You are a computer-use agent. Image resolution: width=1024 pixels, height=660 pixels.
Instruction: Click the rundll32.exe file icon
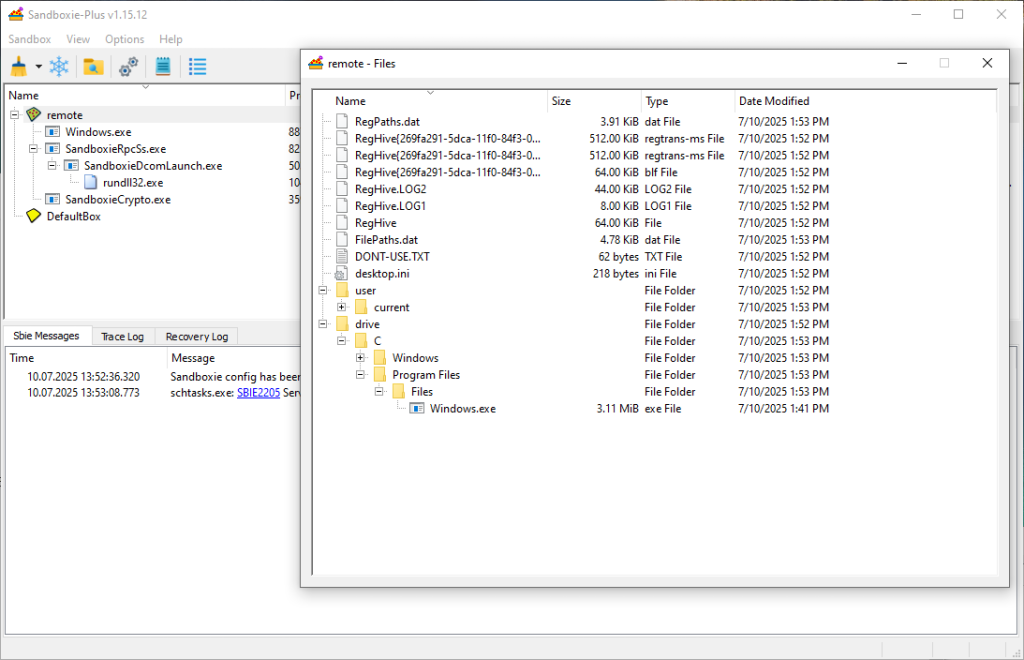pos(91,183)
